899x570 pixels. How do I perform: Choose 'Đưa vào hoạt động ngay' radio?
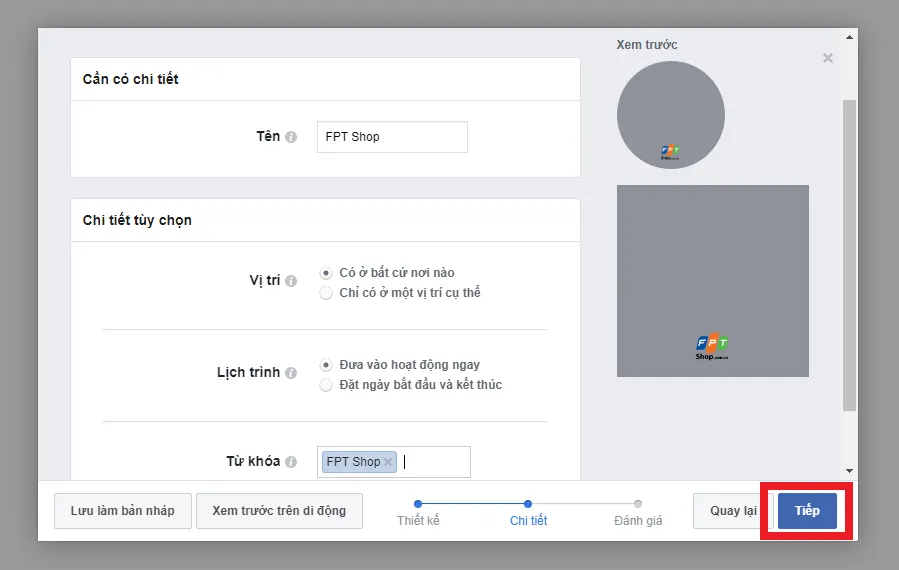(326, 365)
